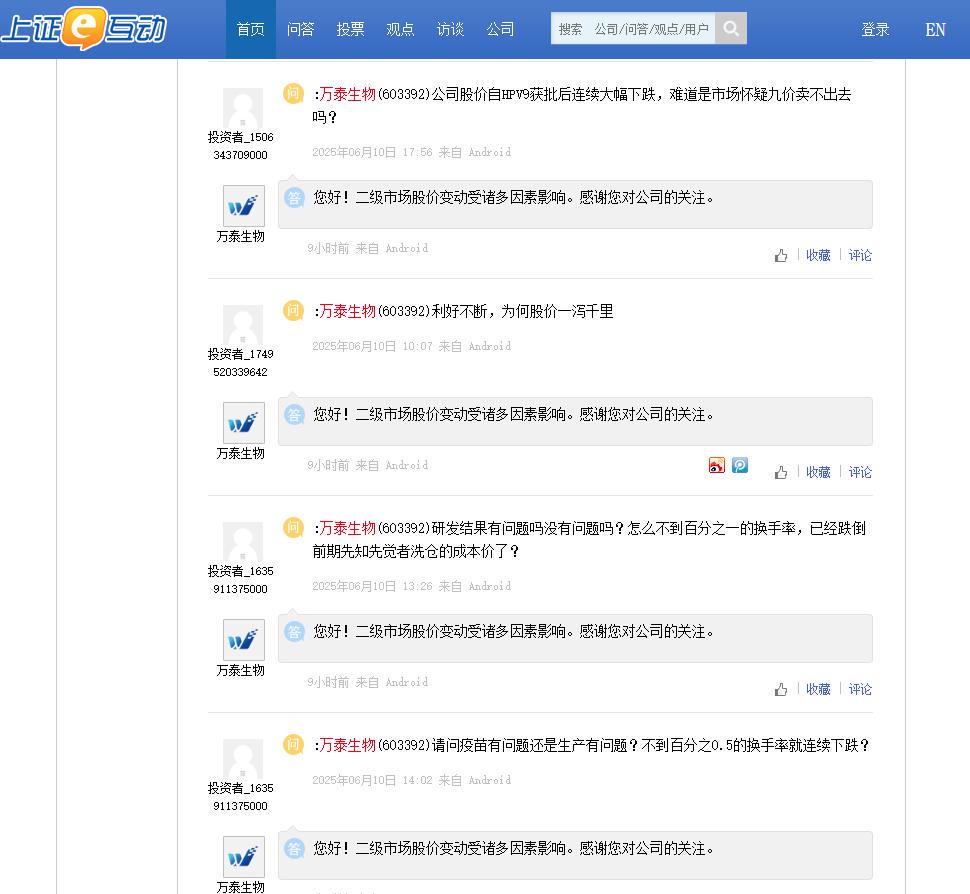970x894 pixels.
Task: Like the first answer with thumbs-up
Action: click(x=781, y=256)
